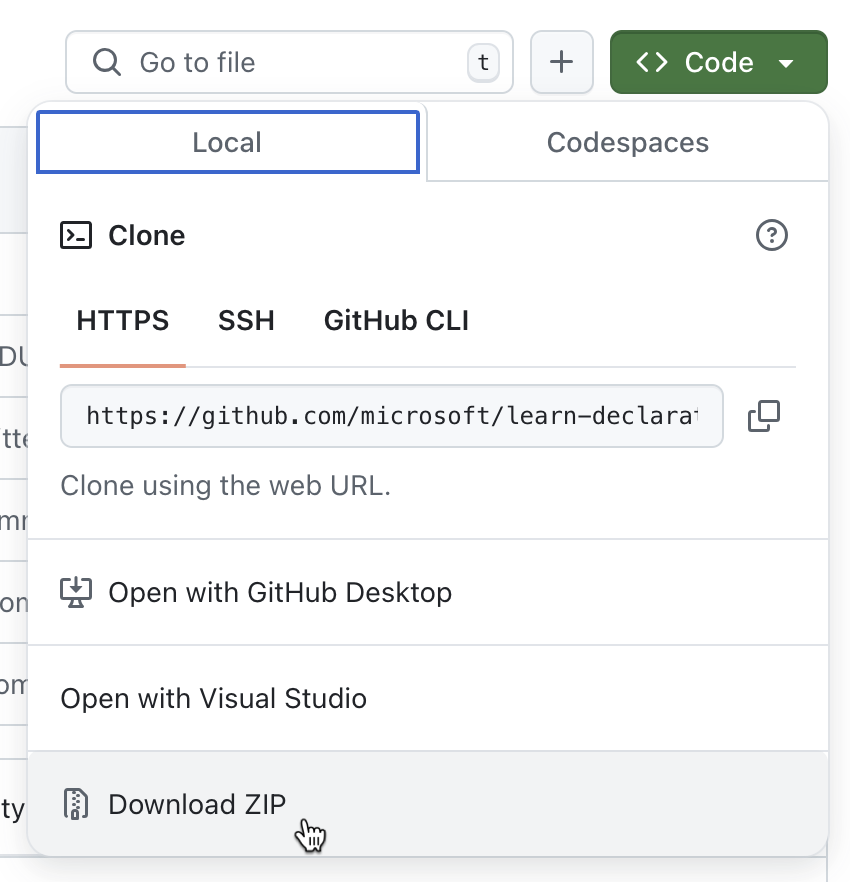Choose the SSH clone method
The height and width of the screenshot is (882, 850).
[246, 321]
